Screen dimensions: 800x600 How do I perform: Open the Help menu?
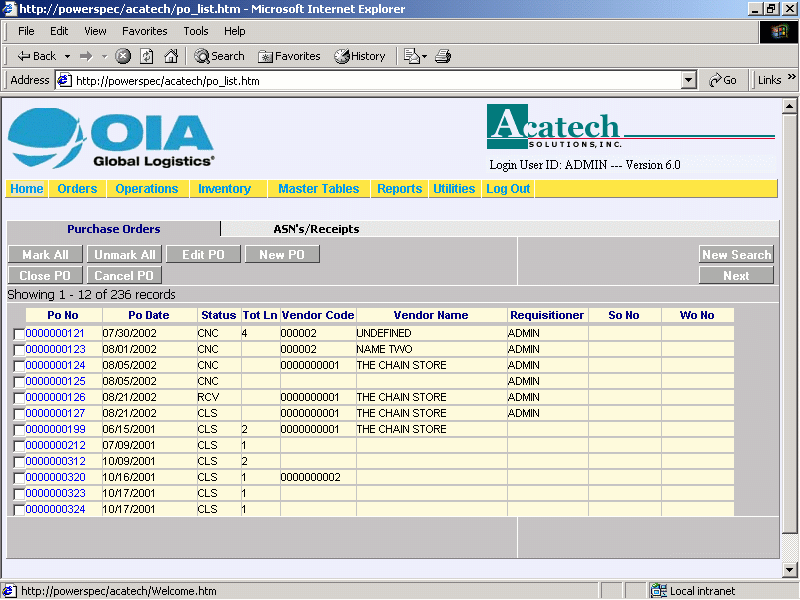pyautogui.click(x=235, y=31)
